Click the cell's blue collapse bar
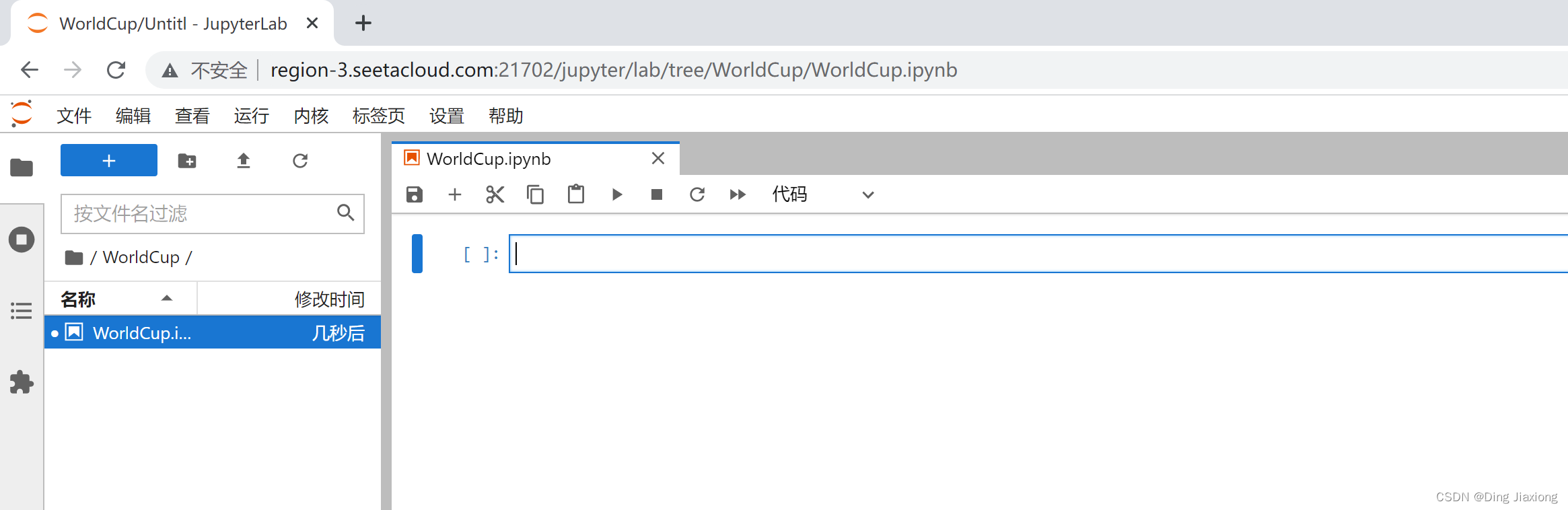The width and height of the screenshot is (1568, 510). pyautogui.click(x=417, y=254)
